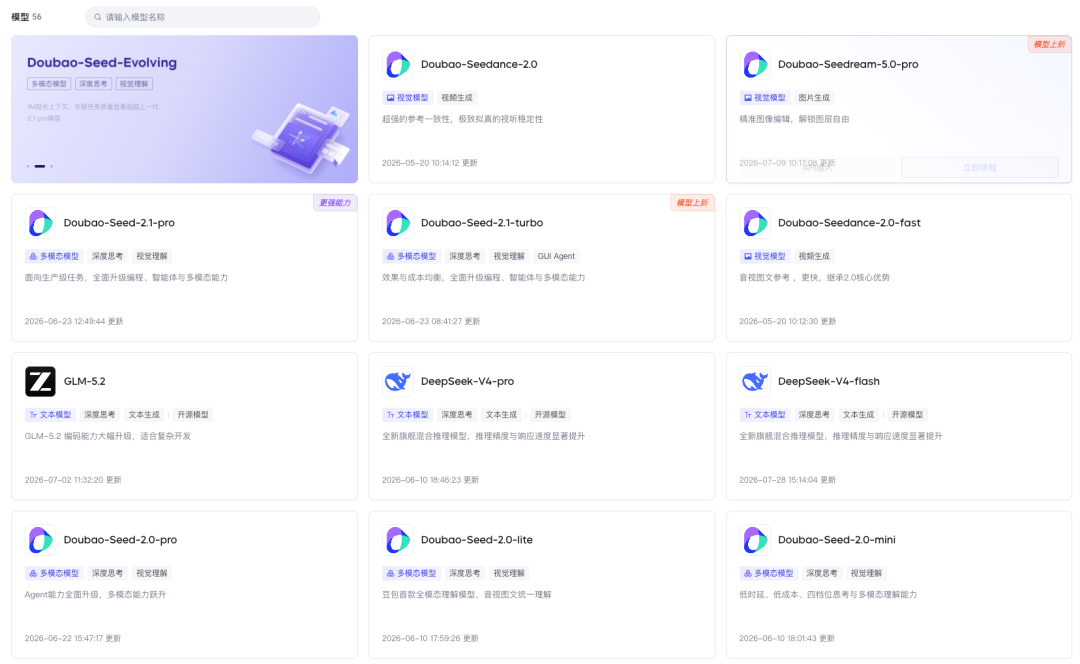
Task: Click the 深度思考 tag on Doubao-Seed-2.0-lite card
Action: [464, 573]
